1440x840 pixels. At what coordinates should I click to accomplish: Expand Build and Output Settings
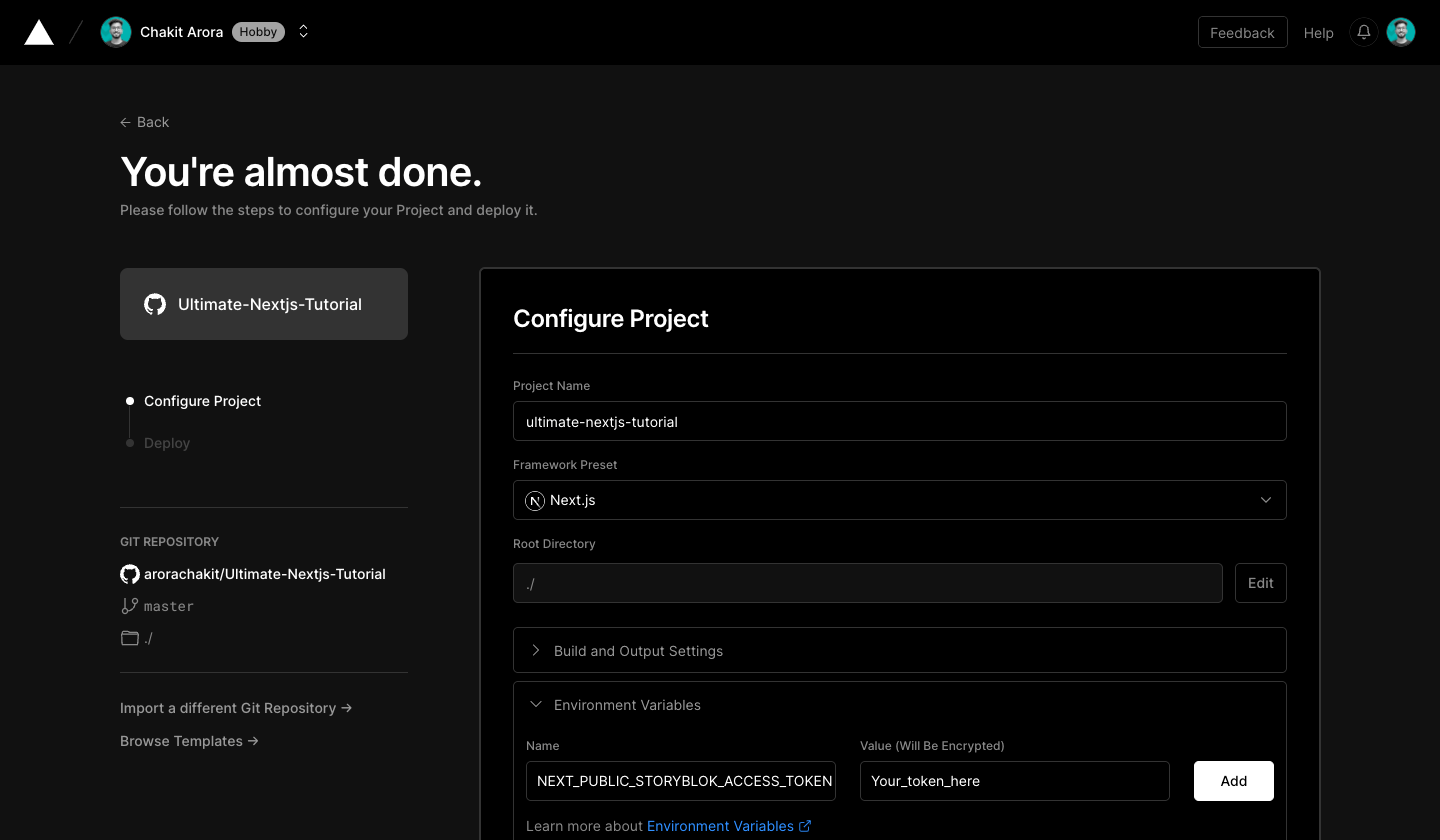pyautogui.click(x=900, y=650)
